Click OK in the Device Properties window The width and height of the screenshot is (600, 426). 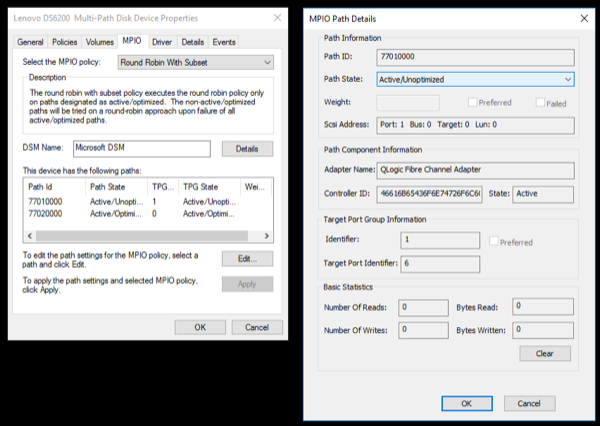200,327
